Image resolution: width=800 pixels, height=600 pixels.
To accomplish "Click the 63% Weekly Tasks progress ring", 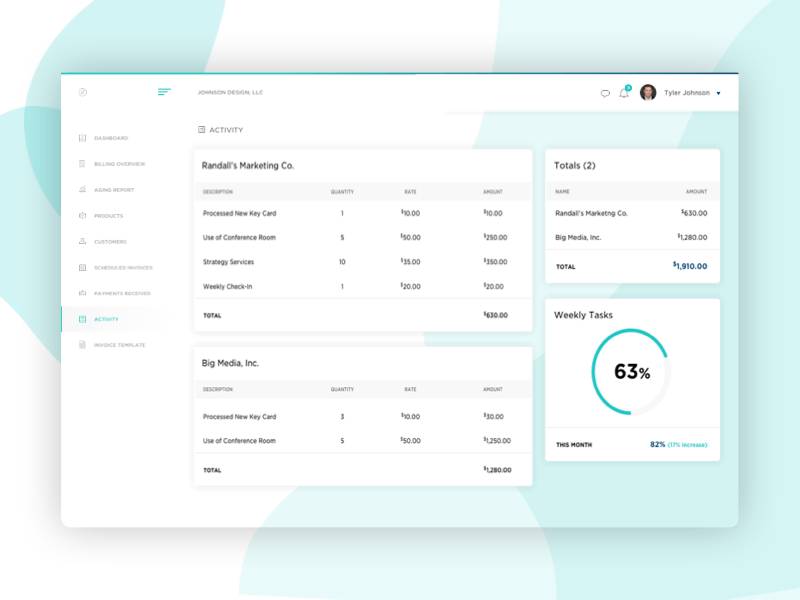I will pyautogui.click(x=631, y=370).
